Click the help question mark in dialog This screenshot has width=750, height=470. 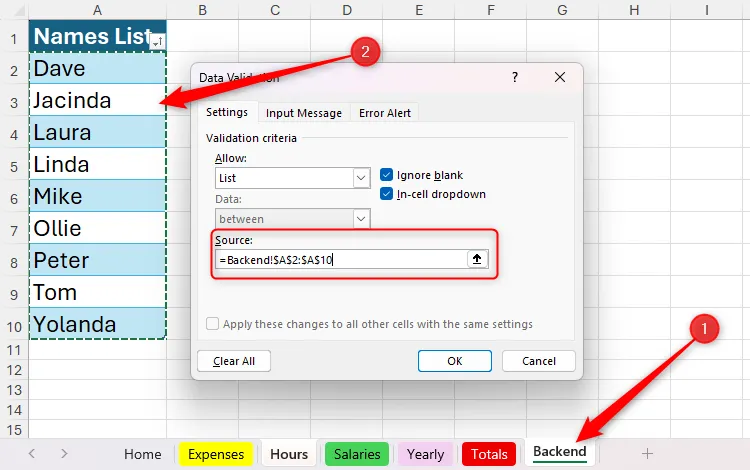click(515, 77)
